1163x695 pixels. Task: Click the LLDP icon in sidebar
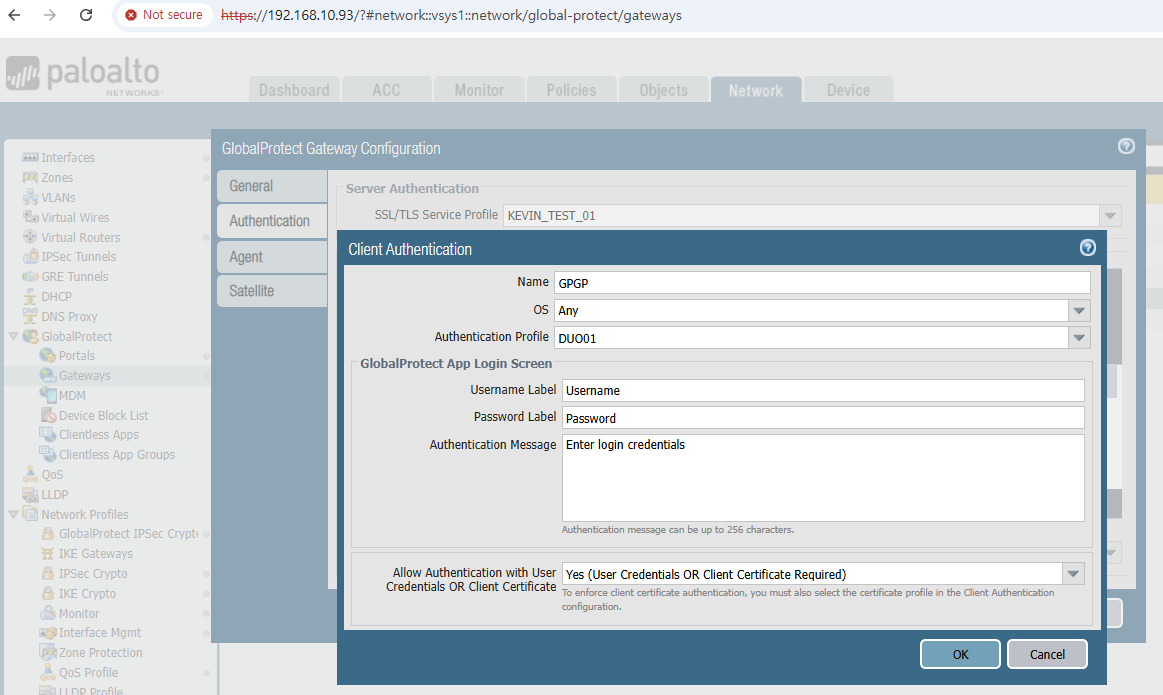tap(30, 494)
